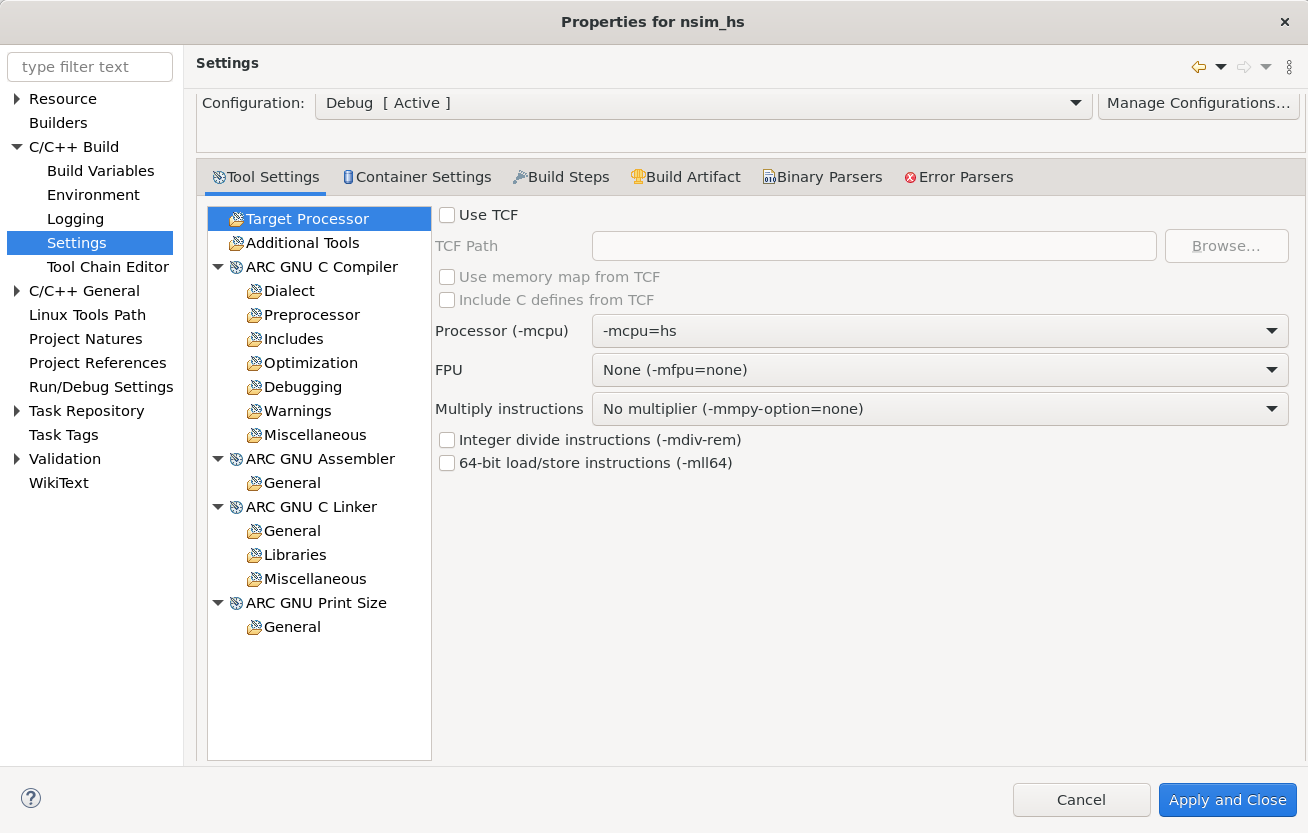Click the back navigation arrow icon

[x=1198, y=67]
